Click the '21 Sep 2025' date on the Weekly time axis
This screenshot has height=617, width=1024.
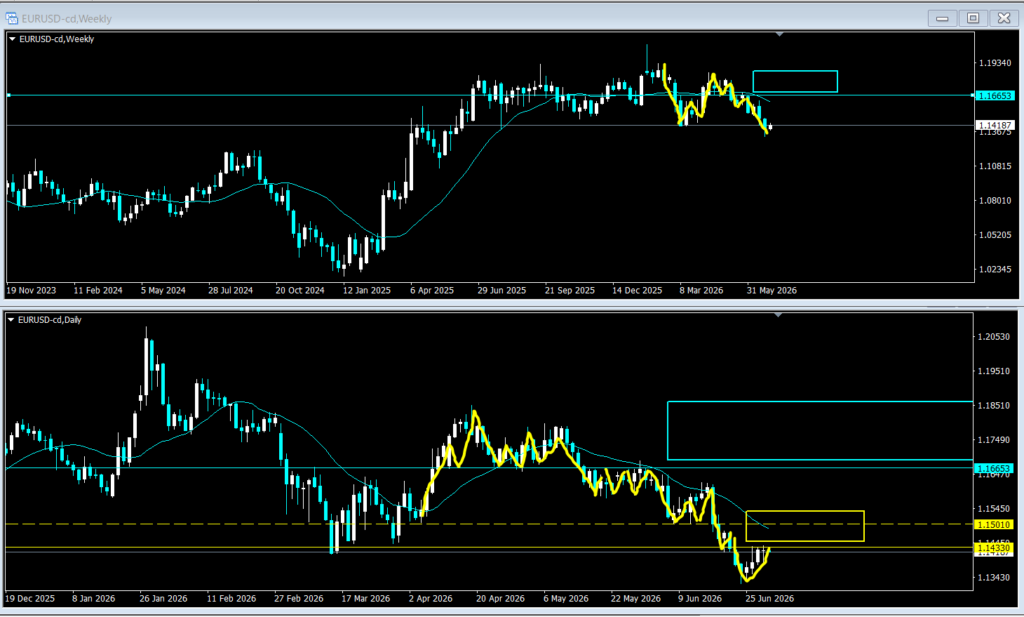tap(569, 291)
